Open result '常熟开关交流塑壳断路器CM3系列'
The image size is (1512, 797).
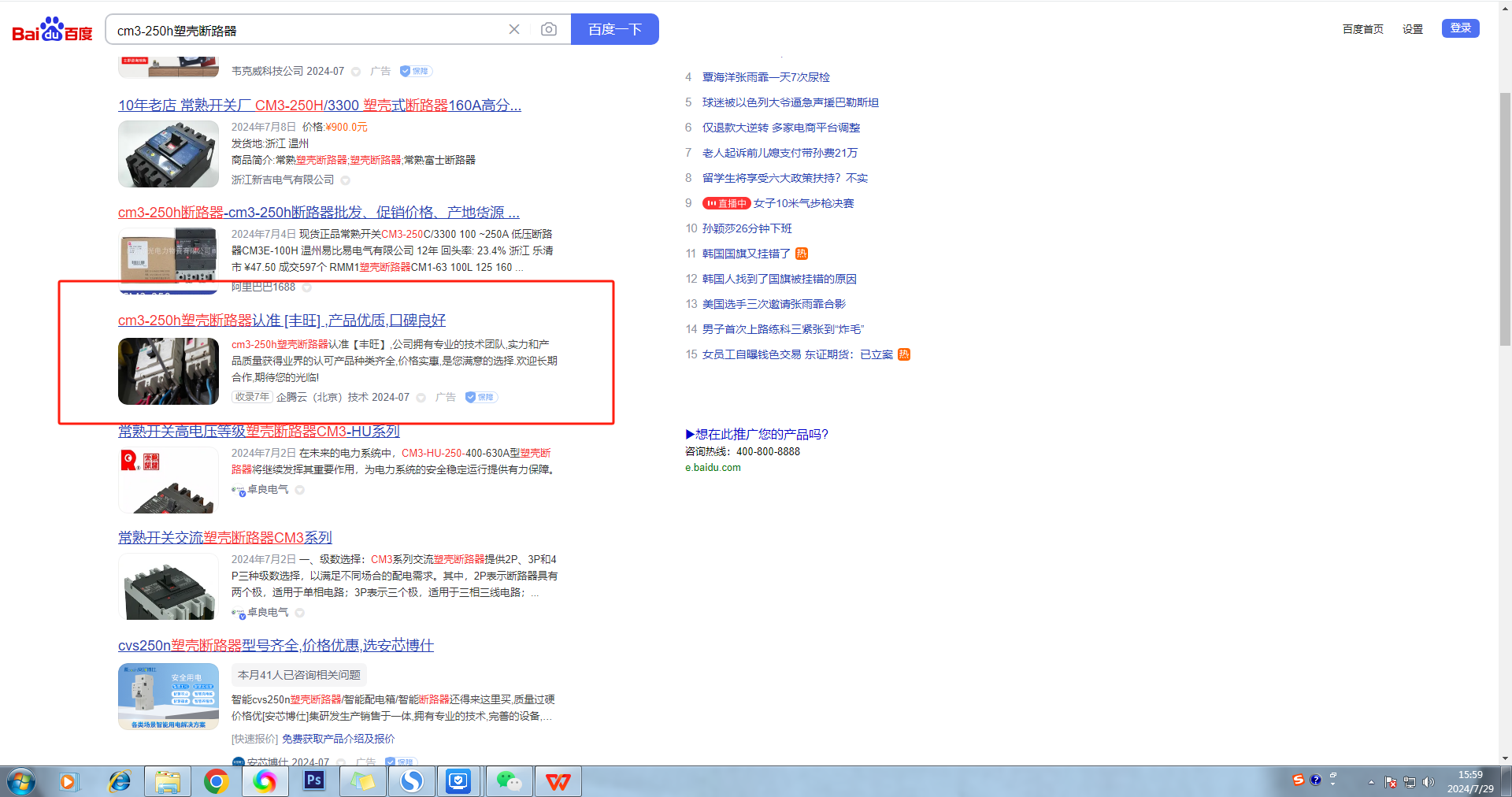coord(225,538)
